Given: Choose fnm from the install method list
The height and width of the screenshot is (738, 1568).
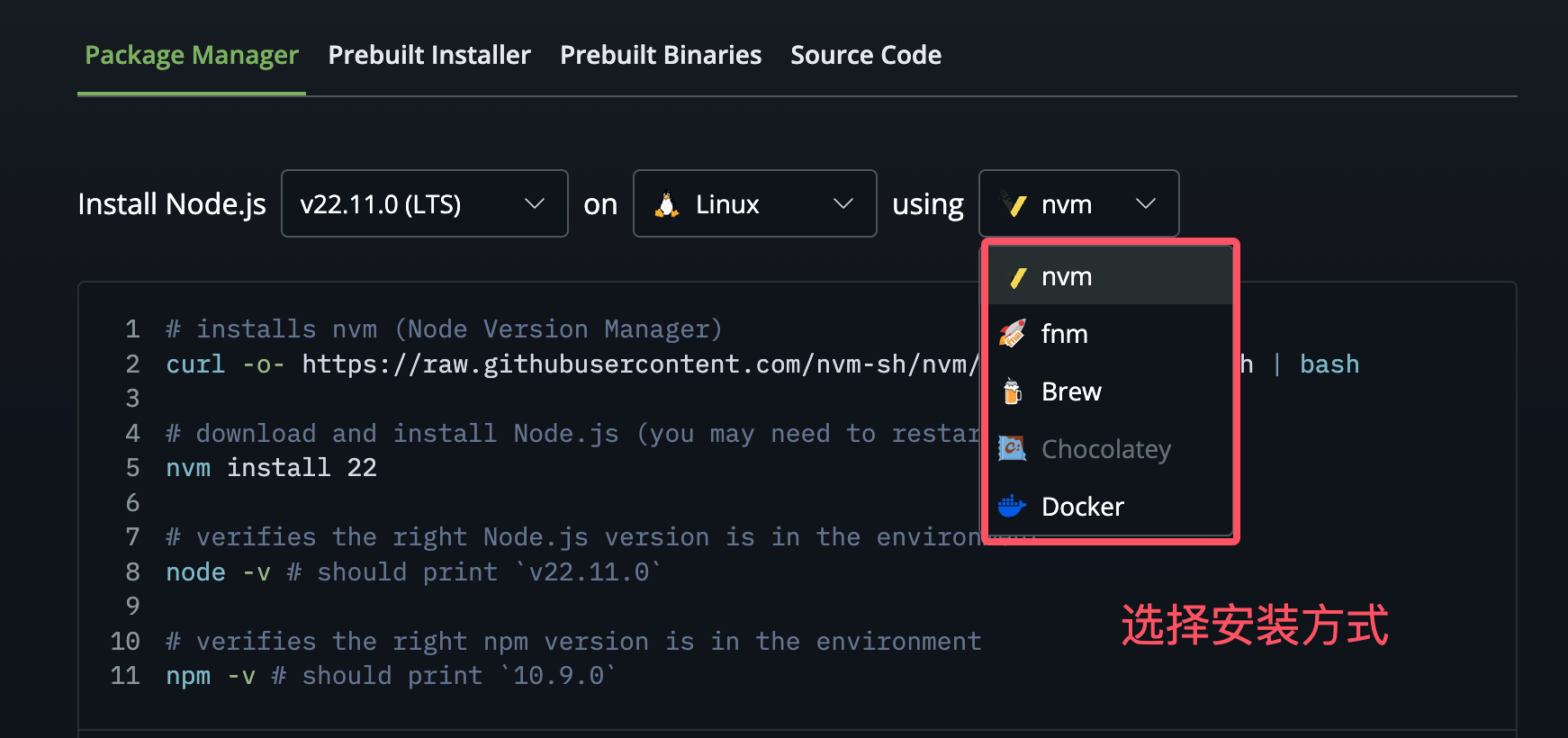Looking at the screenshot, I should tap(1065, 334).
